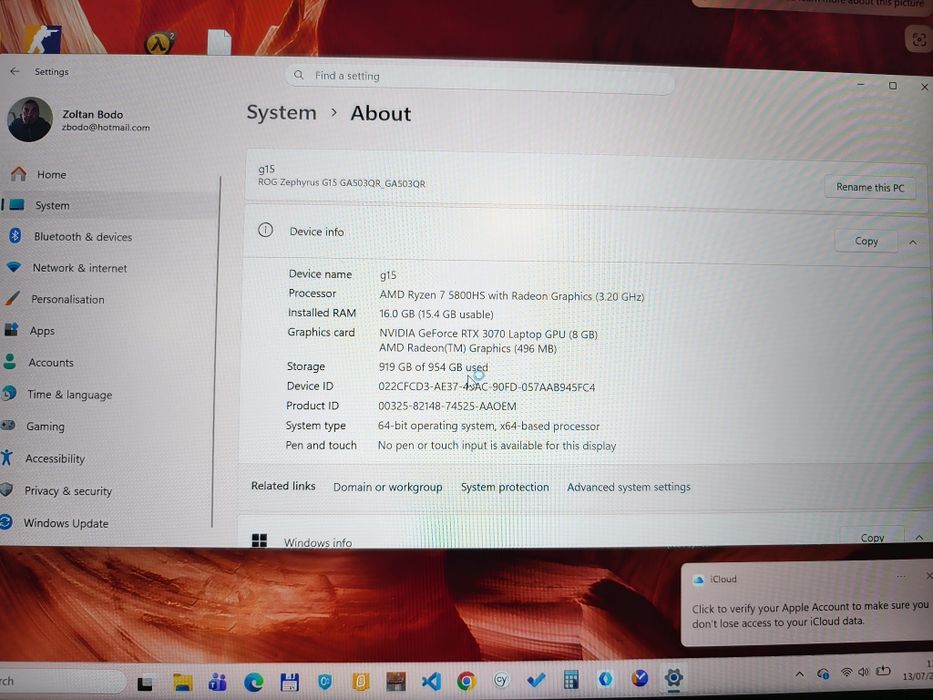Copy the Device info details

tap(866, 241)
